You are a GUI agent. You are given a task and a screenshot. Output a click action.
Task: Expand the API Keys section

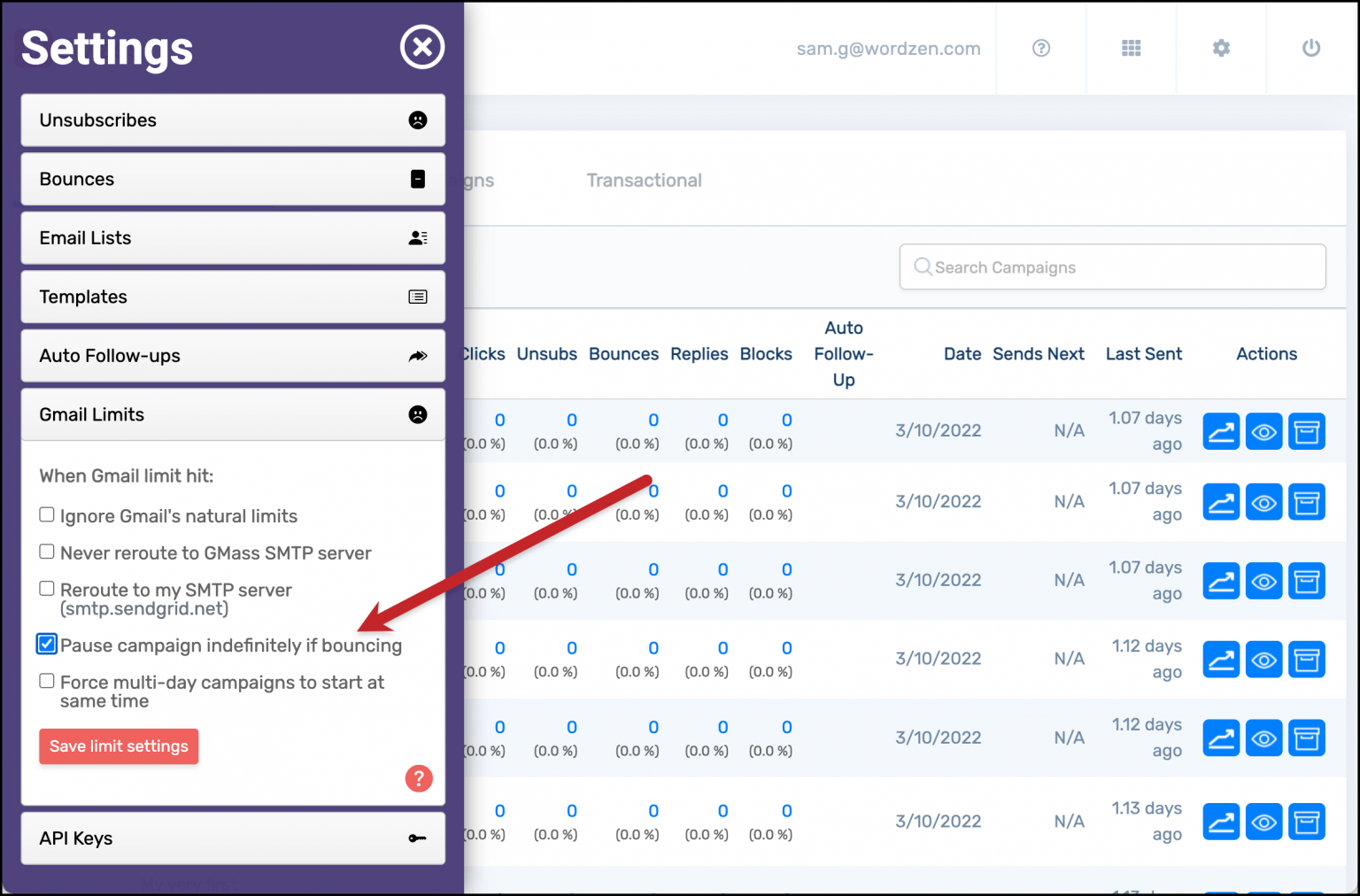[x=233, y=838]
